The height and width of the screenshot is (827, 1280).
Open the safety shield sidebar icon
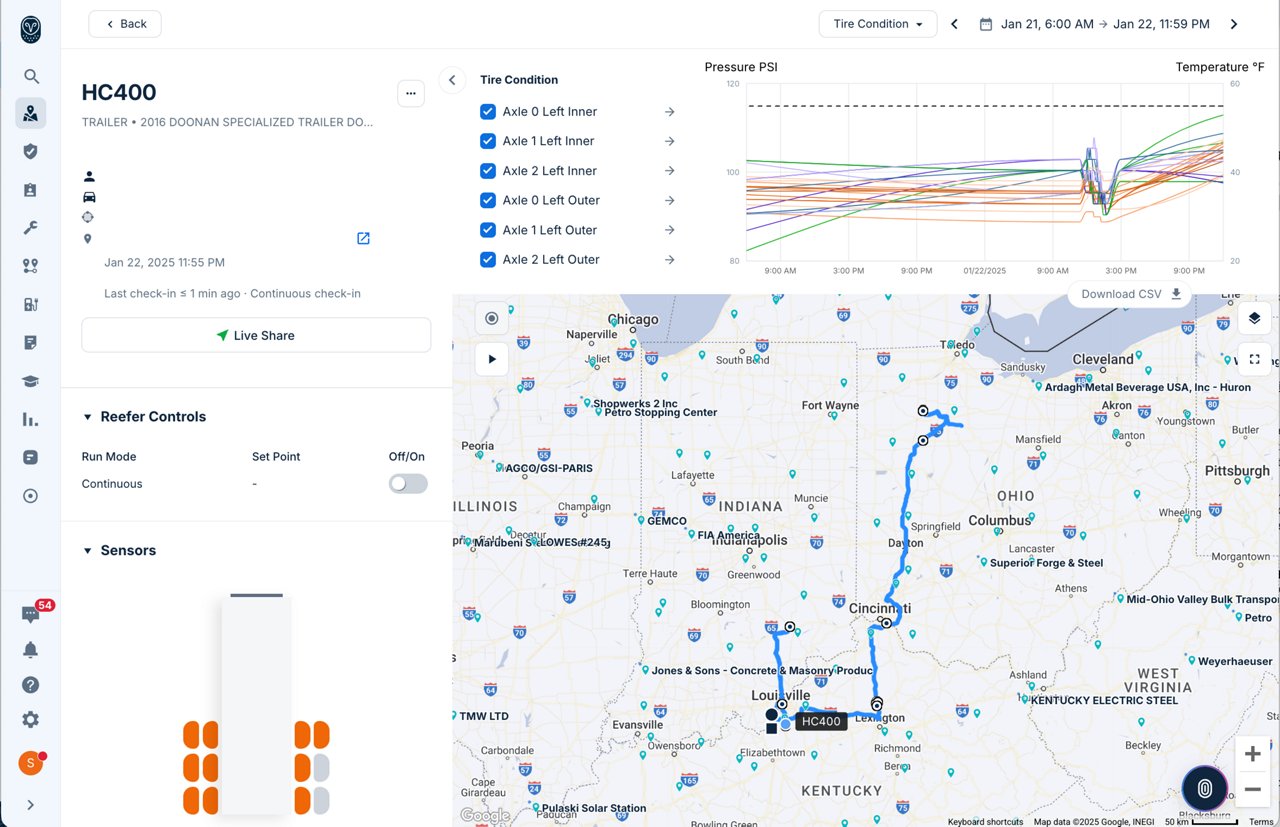tap(31, 151)
